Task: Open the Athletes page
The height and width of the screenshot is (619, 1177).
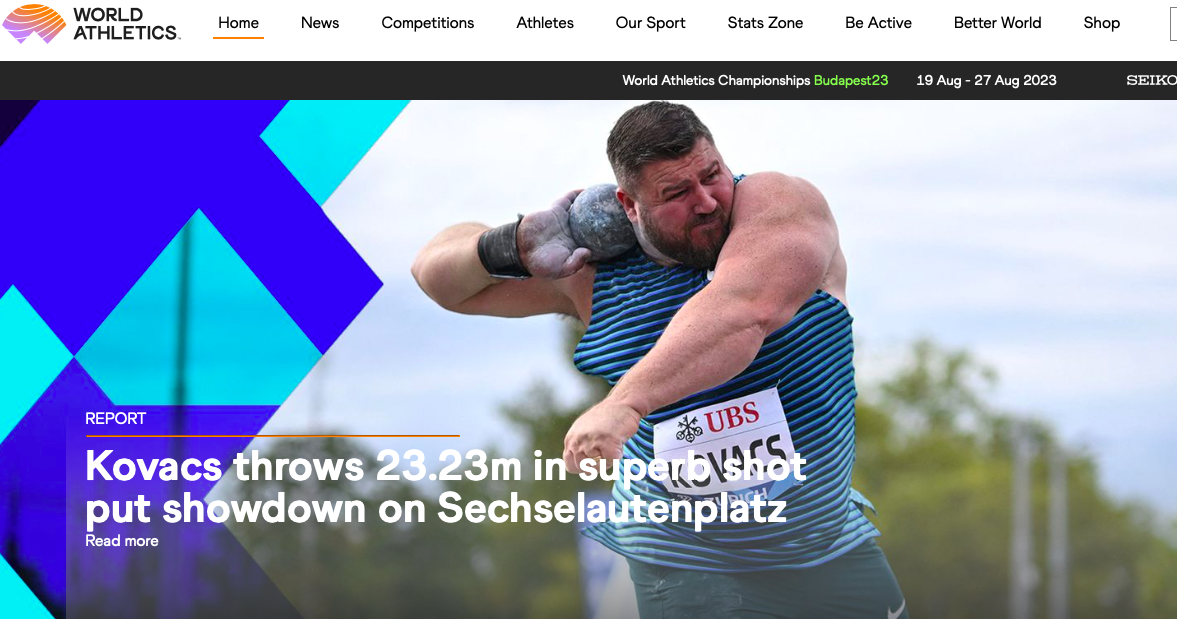Action: pos(545,23)
